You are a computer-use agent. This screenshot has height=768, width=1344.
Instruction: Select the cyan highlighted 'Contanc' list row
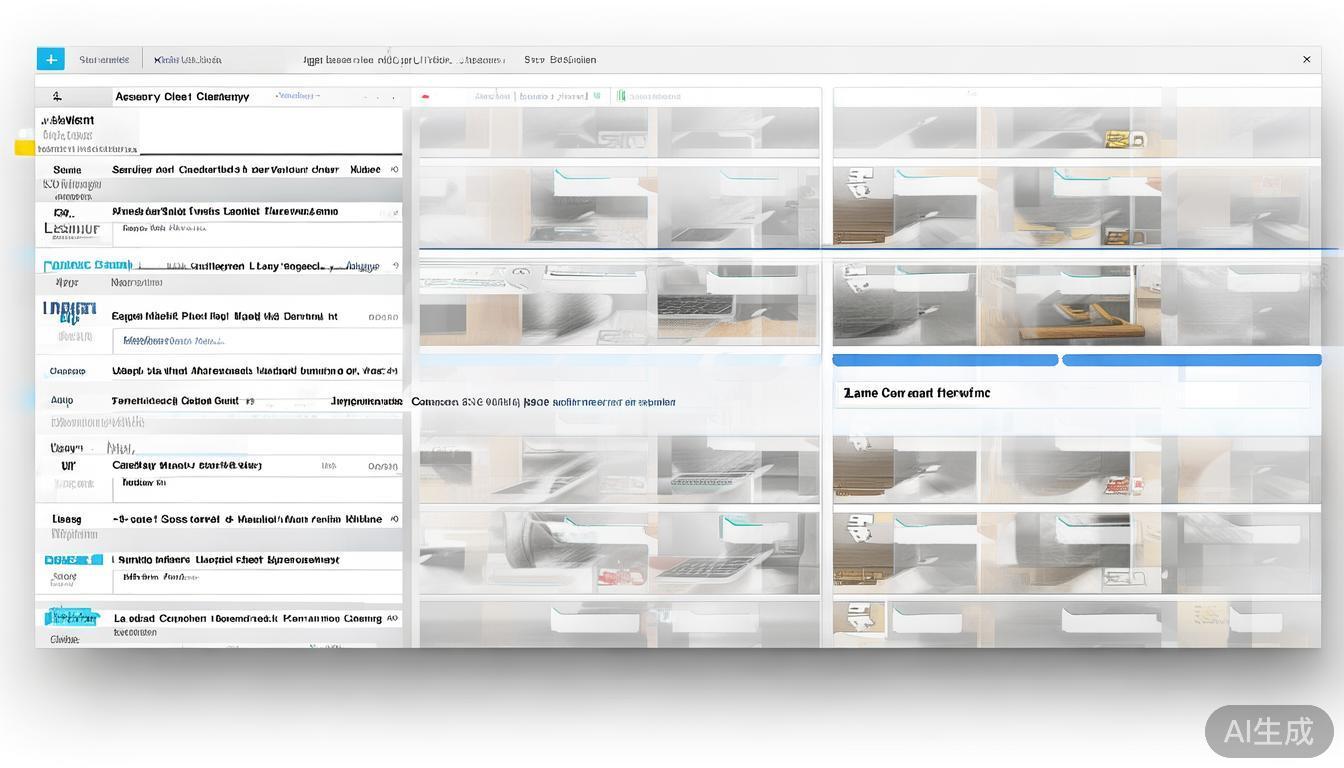click(x=88, y=265)
